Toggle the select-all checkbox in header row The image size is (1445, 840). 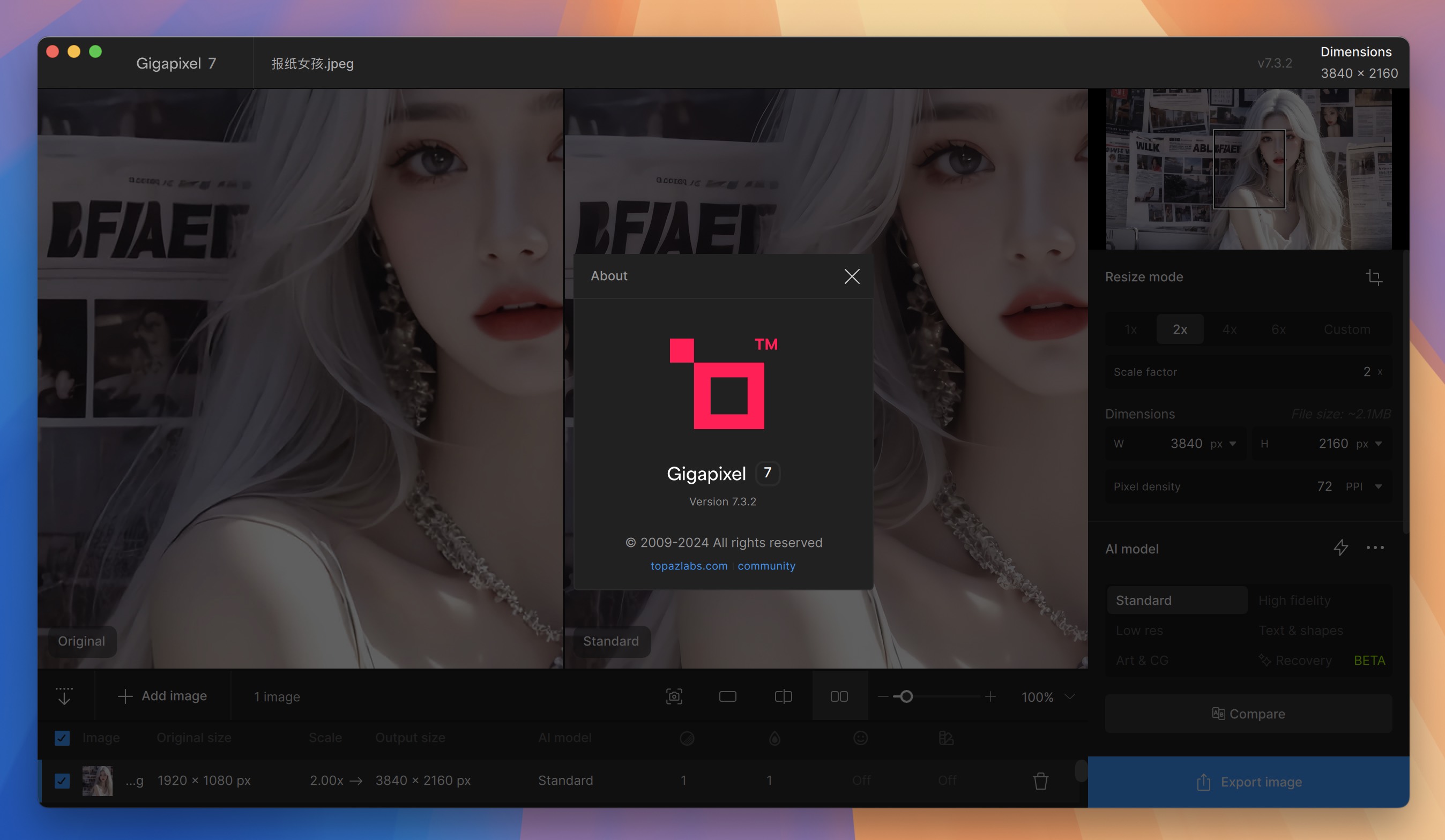62,738
